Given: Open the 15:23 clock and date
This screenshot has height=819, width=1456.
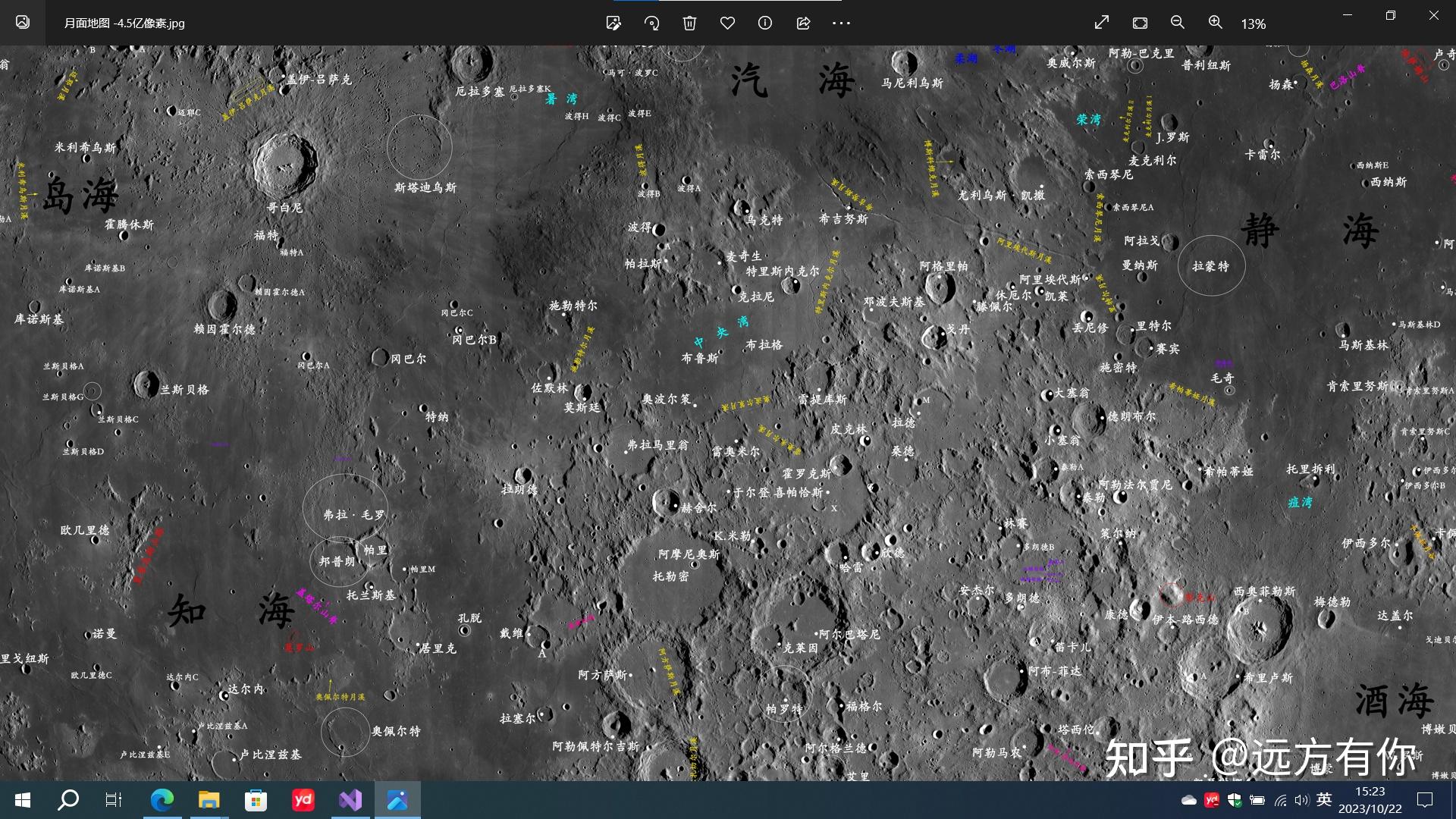Looking at the screenshot, I should pyautogui.click(x=1370, y=800).
